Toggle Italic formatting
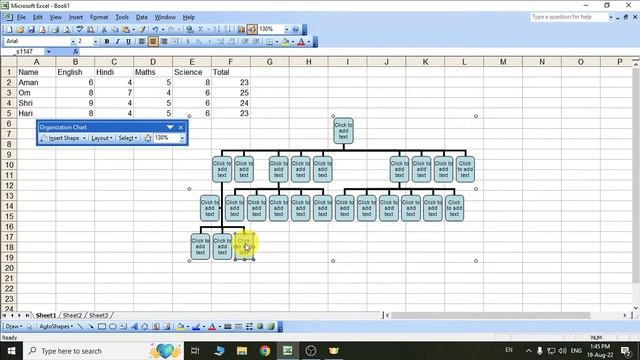 pyautogui.click(x=118, y=41)
